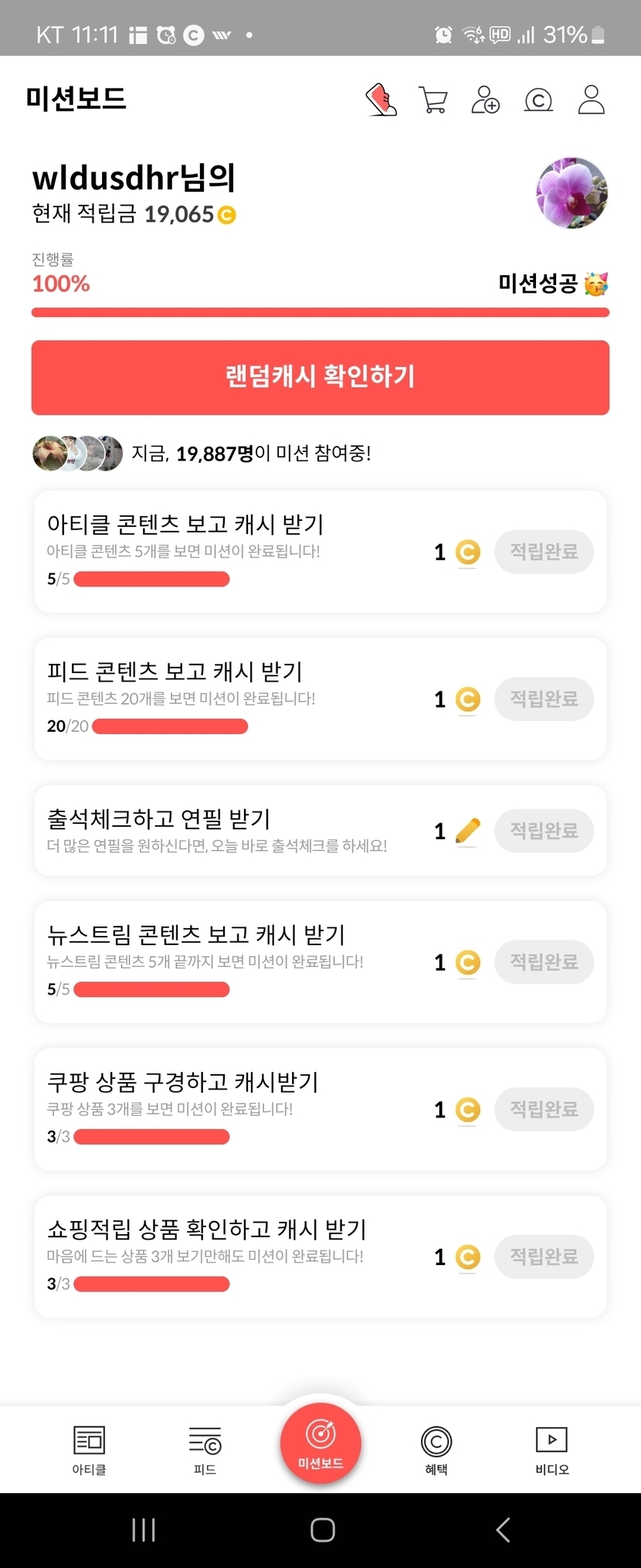Switch to the 아티클 tab
641x1568 pixels.
(89, 1449)
